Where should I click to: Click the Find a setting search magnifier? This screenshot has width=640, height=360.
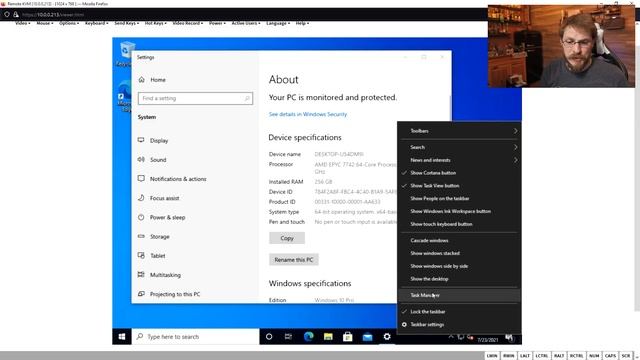[x=247, y=98]
